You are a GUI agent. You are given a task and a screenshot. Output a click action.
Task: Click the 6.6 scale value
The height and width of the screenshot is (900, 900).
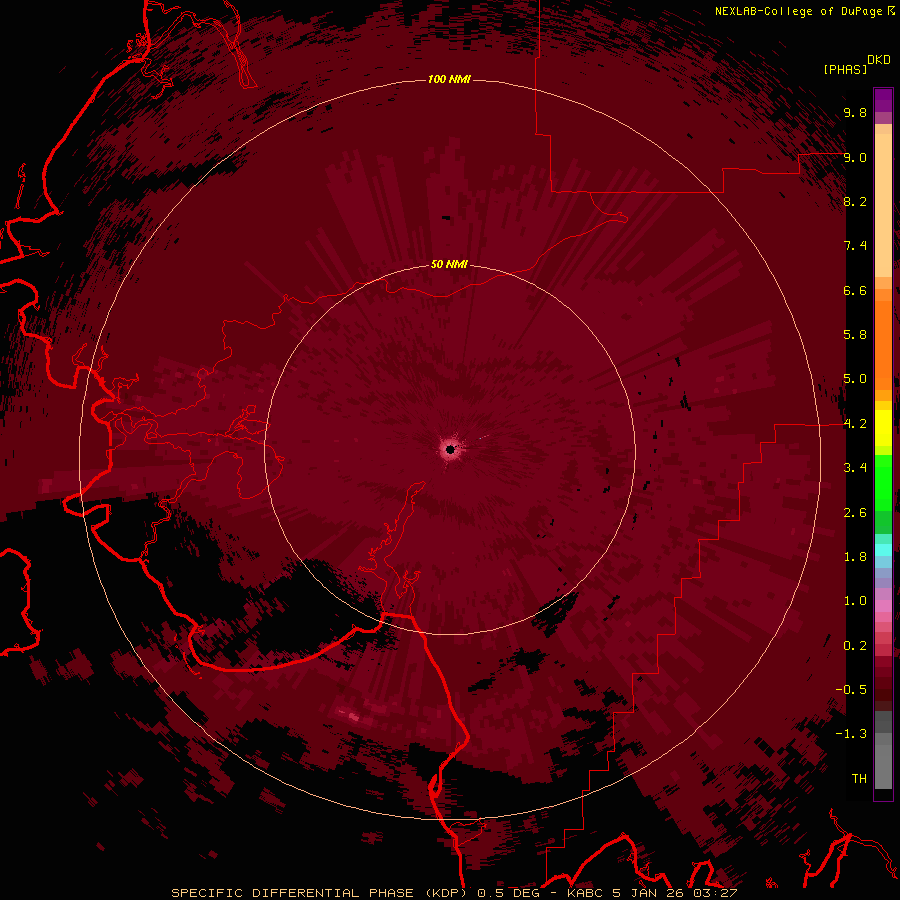(x=855, y=290)
